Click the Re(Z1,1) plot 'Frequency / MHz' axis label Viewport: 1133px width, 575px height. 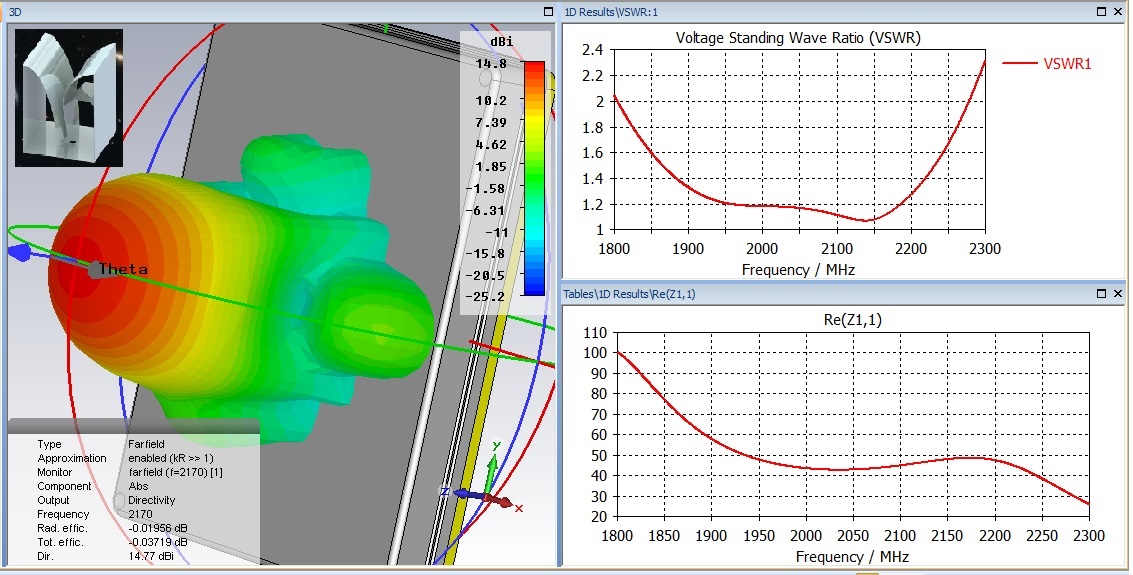(852, 557)
